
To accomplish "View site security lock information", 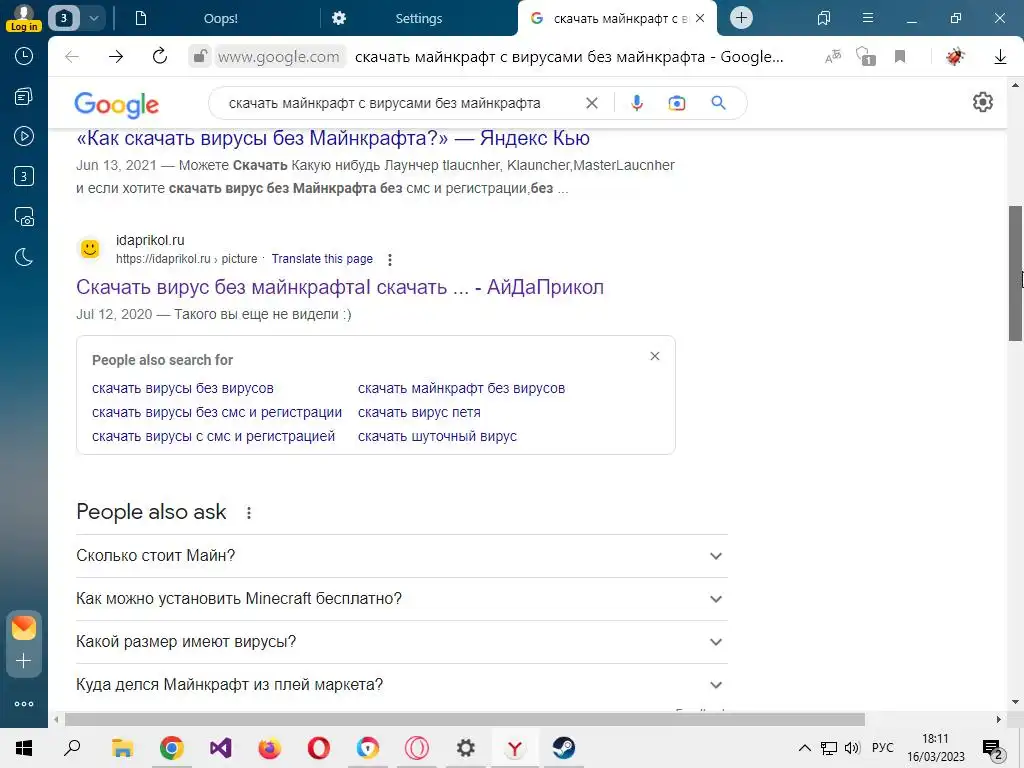I will coord(199,57).
